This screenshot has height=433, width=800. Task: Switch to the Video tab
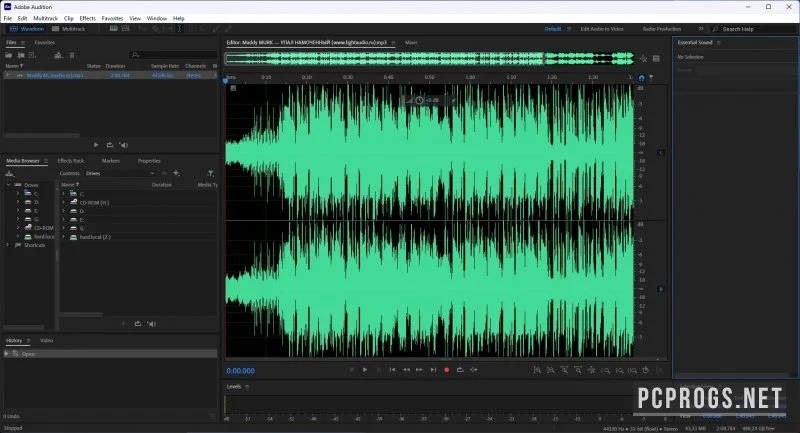pos(46,341)
